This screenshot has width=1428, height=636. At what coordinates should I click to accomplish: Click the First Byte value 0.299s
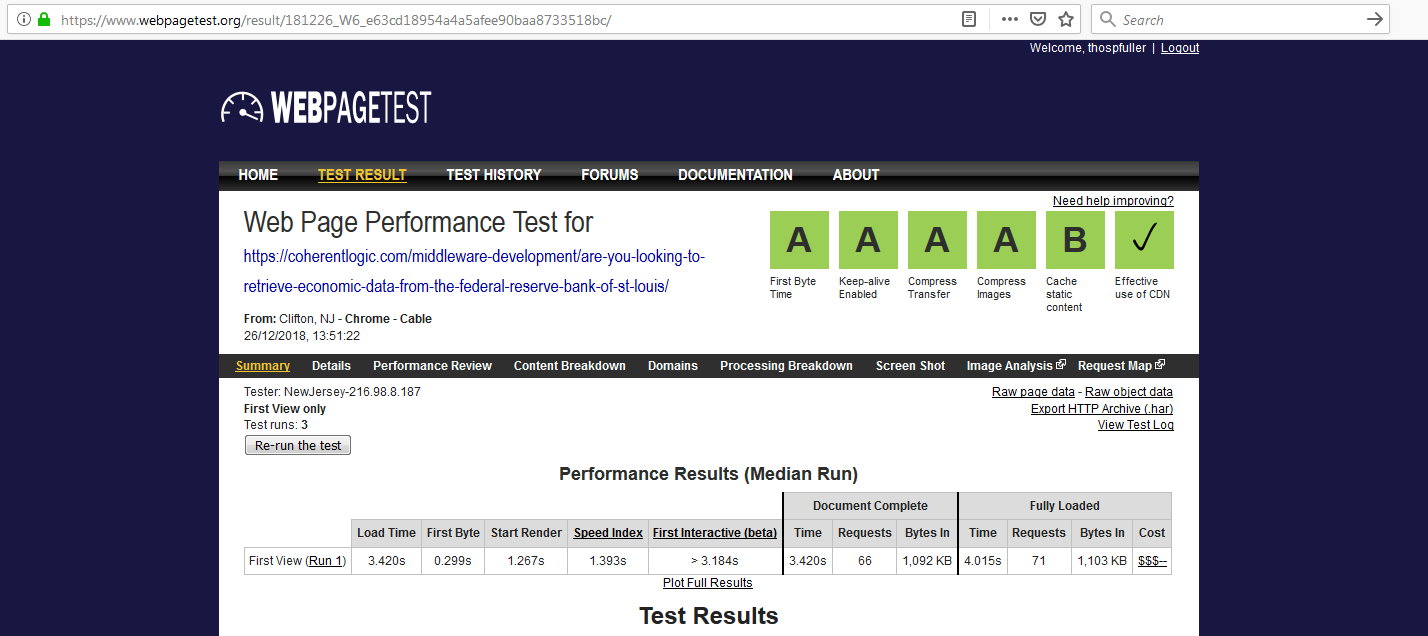(x=453, y=561)
